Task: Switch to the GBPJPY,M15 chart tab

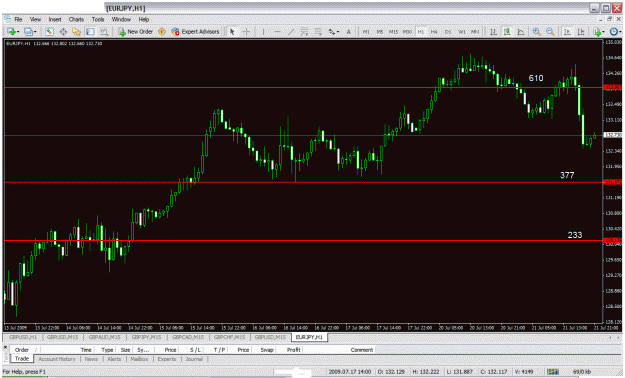Action: pyautogui.click(x=146, y=337)
